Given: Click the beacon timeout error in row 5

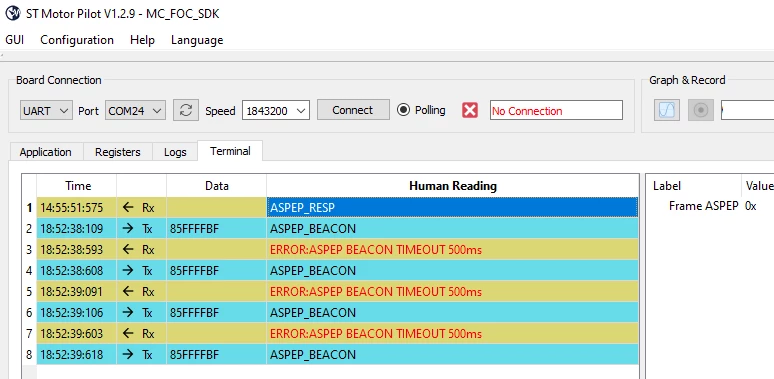Looking at the screenshot, I should click(453, 292).
